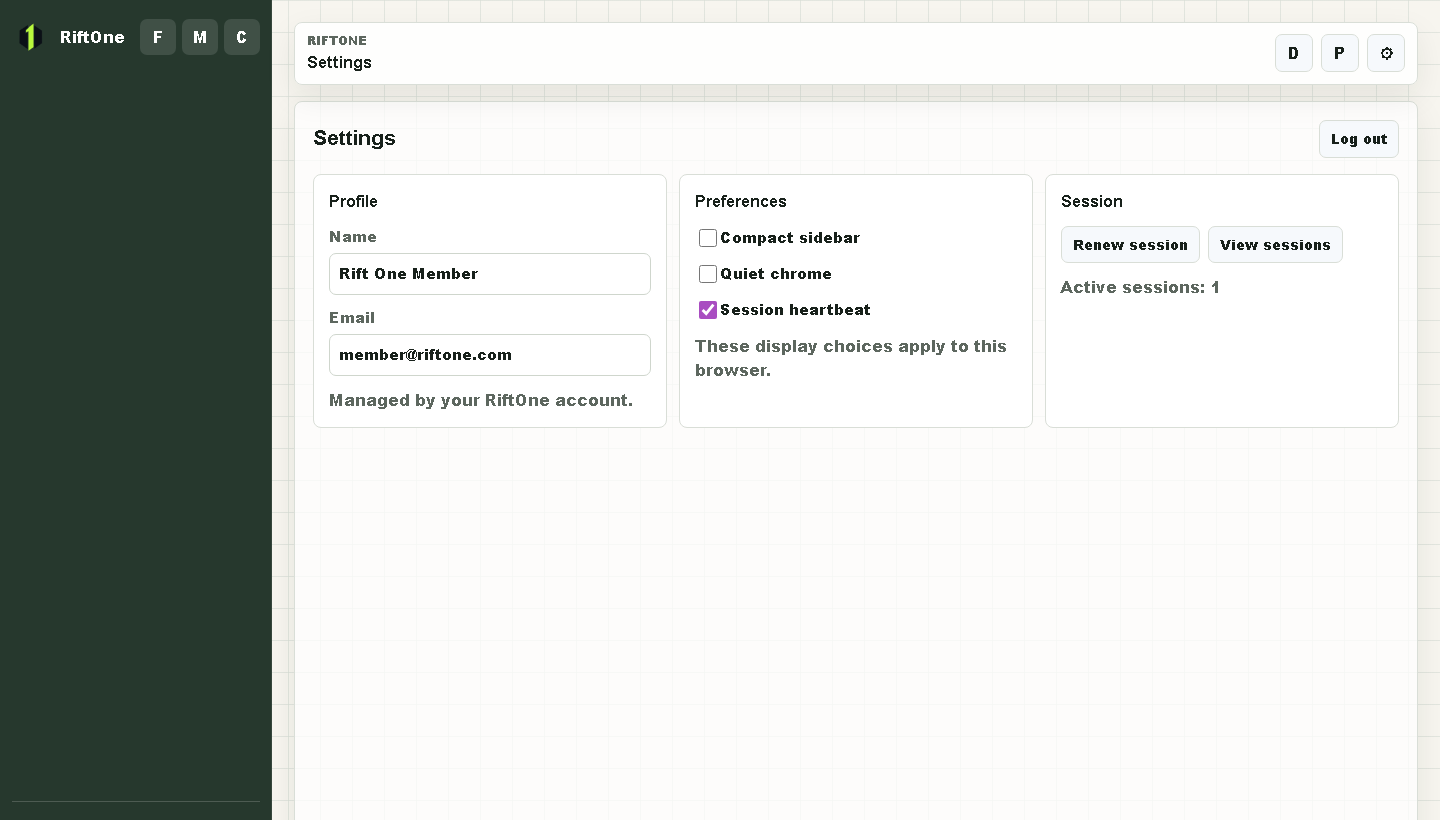
Task: Click the Session card heading
Action: pyautogui.click(x=1092, y=201)
